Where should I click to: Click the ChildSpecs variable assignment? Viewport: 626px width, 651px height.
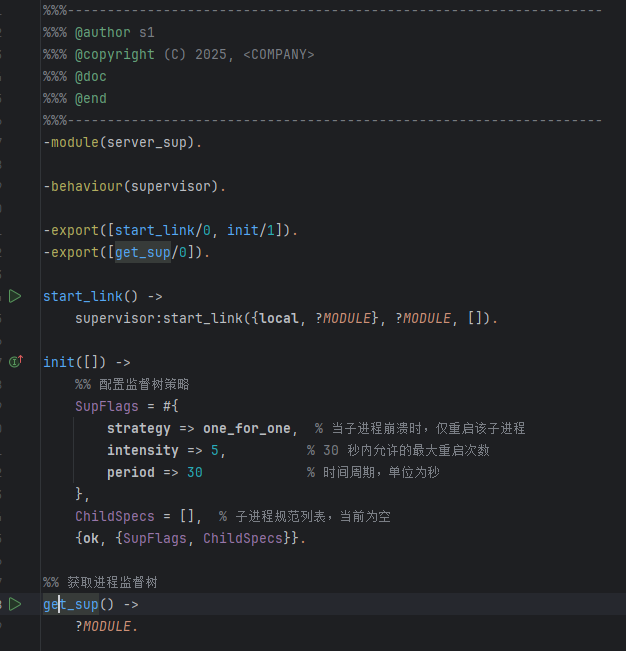pyautogui.click(x=115, y=516)
